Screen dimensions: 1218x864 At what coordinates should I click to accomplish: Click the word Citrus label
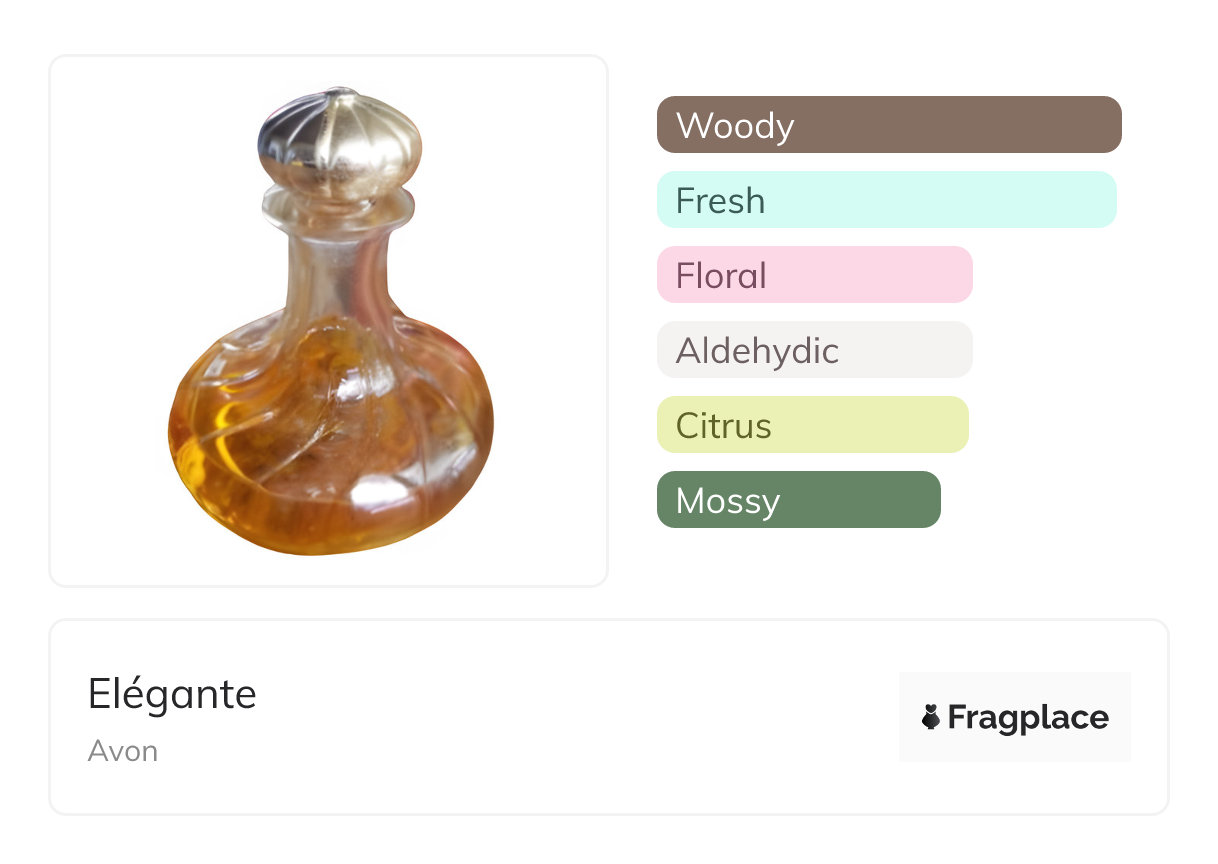723,426
